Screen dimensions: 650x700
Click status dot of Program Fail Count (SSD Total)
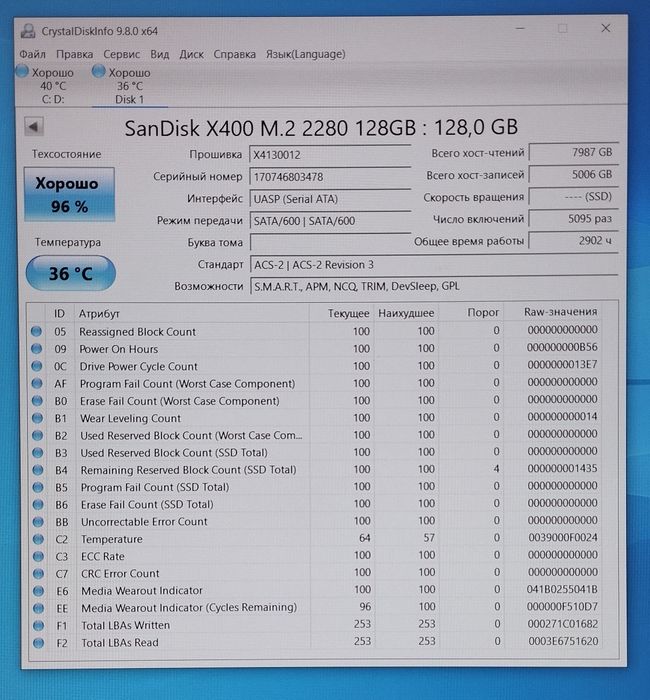[38, 487]
